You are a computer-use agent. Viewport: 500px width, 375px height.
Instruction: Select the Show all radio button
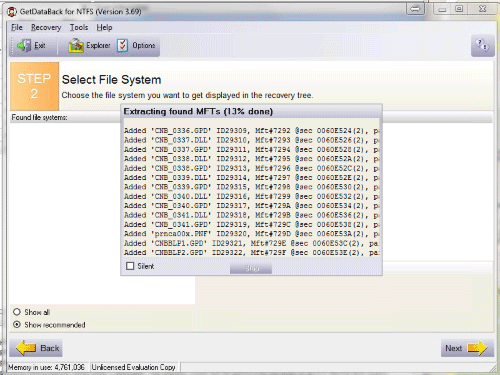pyautogui.click(x=17, y=312)
